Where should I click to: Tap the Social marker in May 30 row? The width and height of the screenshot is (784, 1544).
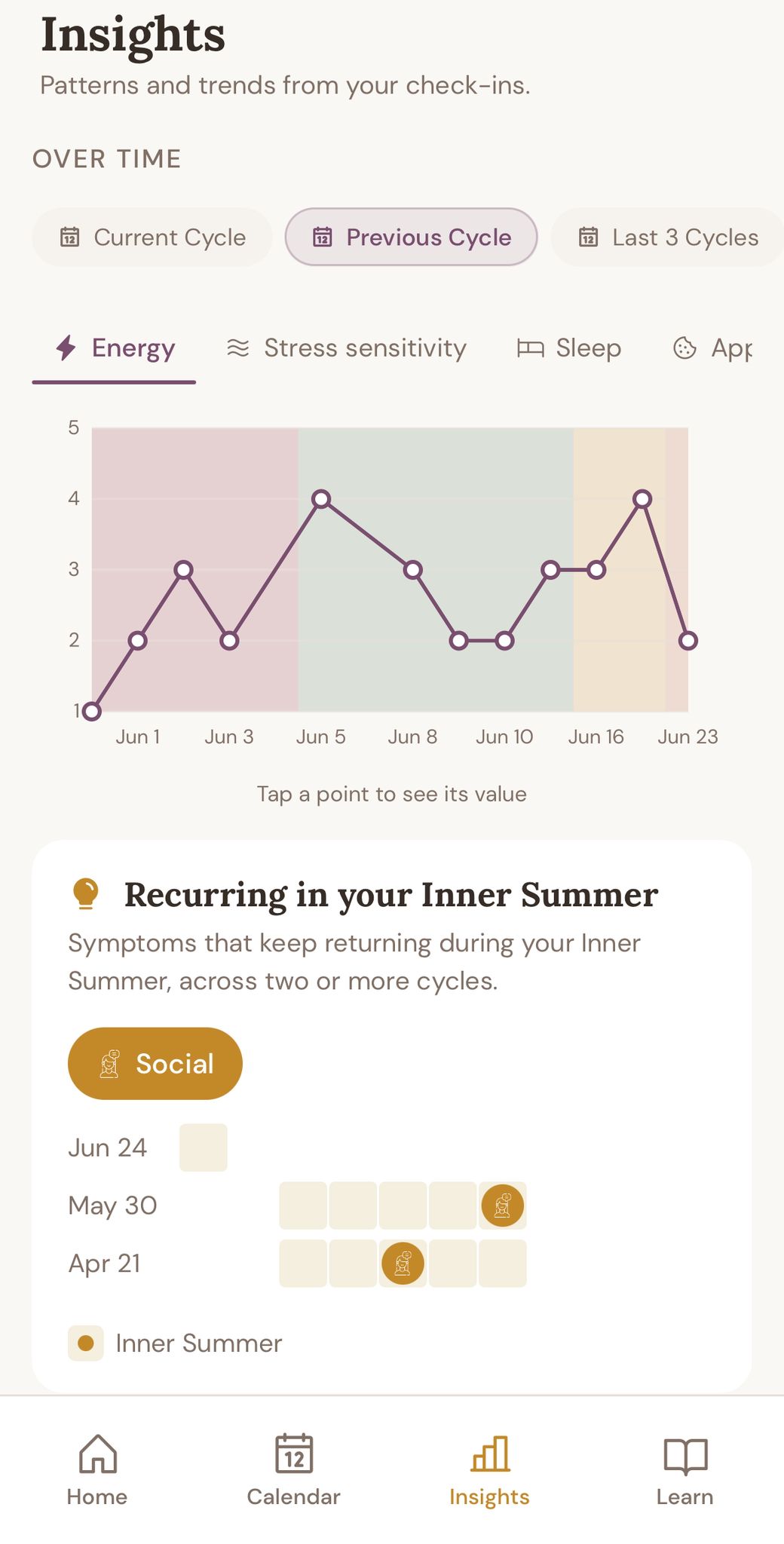[x=502, y=1205]
